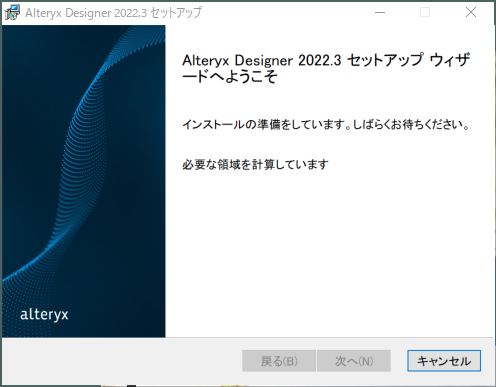Image resolution: width=496 pixels, height=387 pixels.
Task: Close the setup wizard with the X
Action: click(471, 12)
